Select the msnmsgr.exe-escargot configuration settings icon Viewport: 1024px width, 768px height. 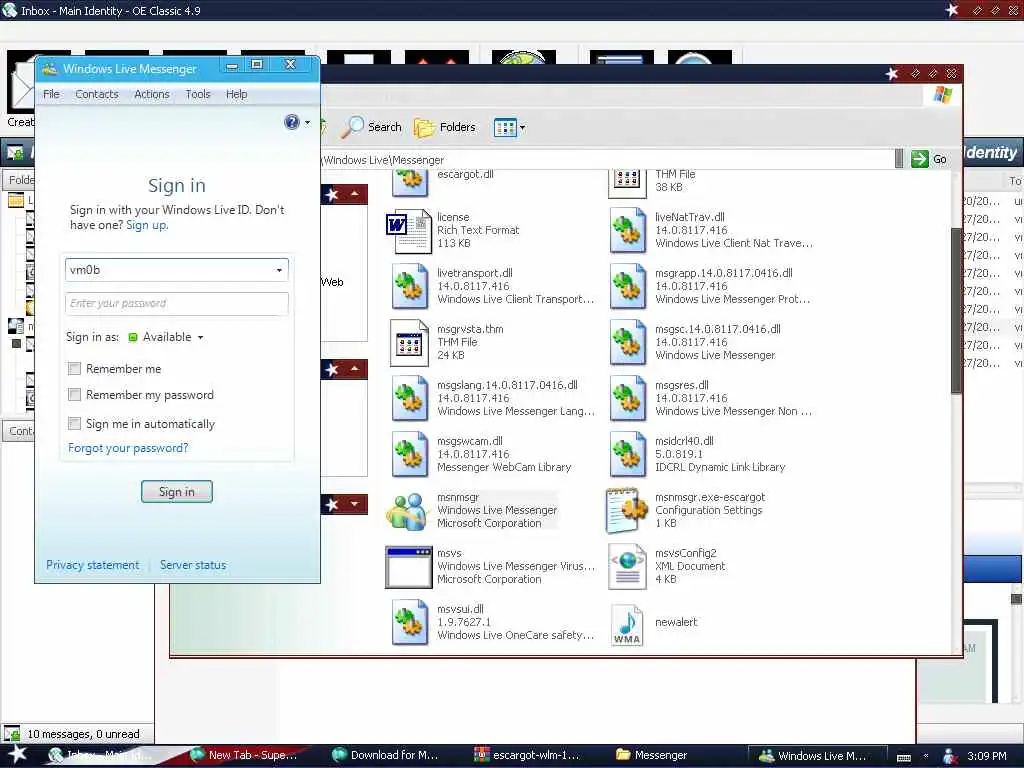coord(626,511)
